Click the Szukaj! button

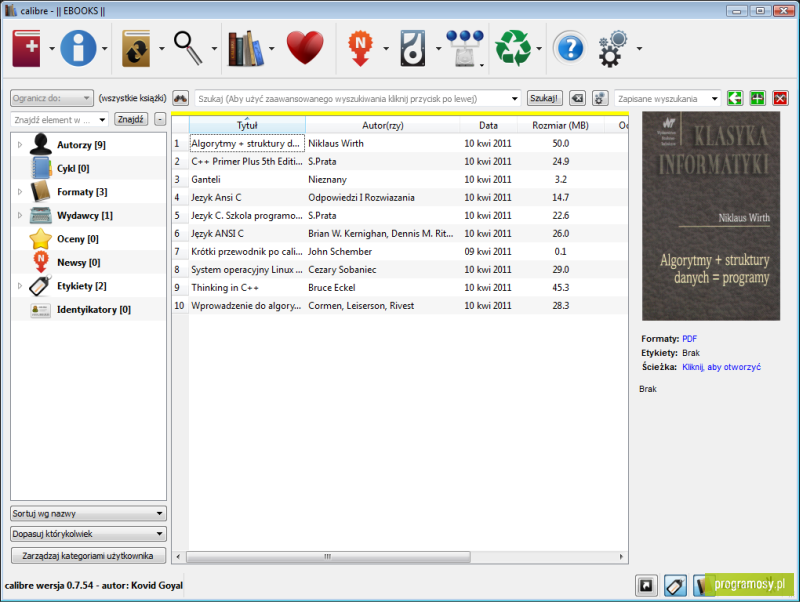pos(544,98)
